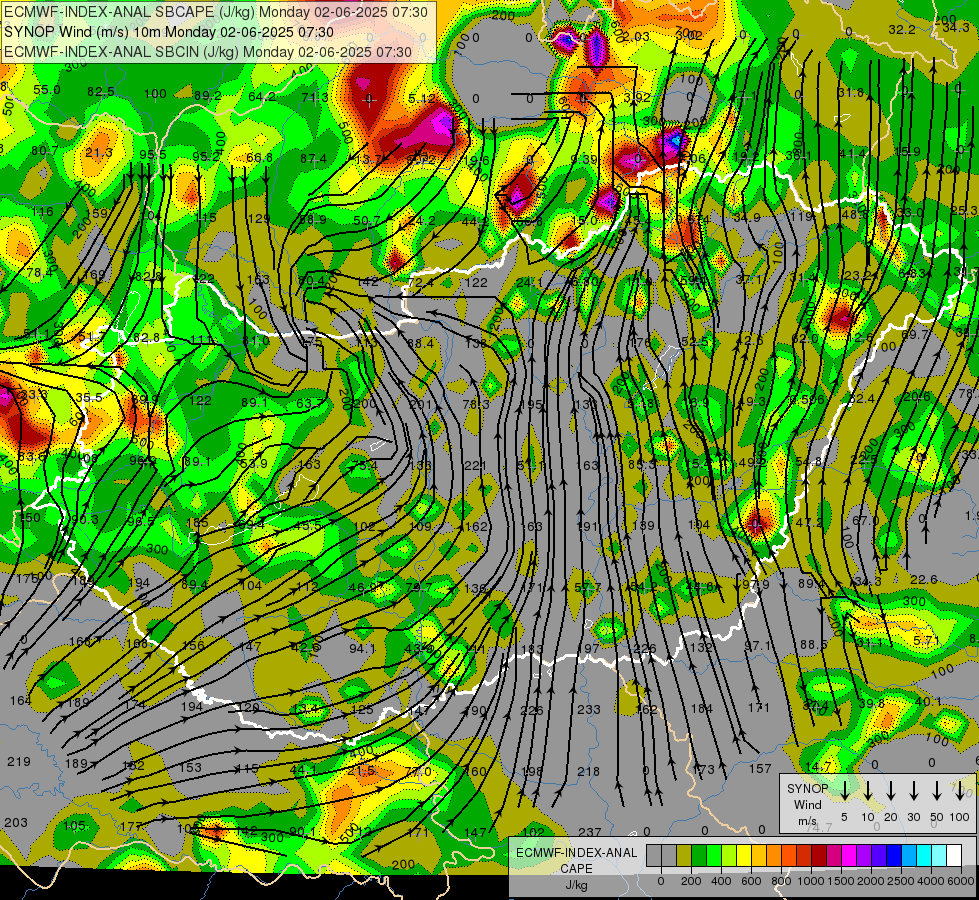Click the map value '80.7'
This screenshot has width=979, height=900.
click(x=44, y=151)
